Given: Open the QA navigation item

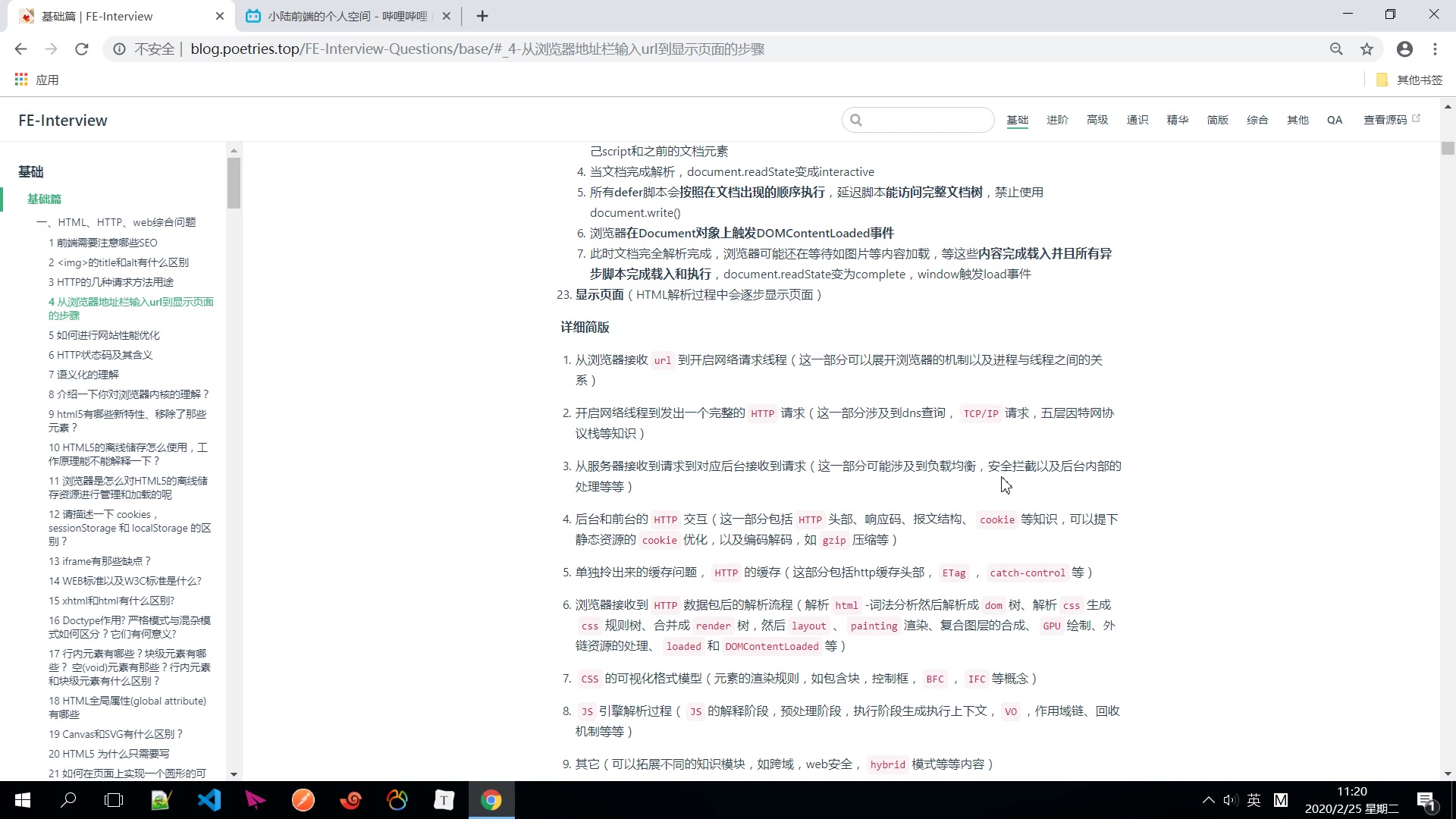Looking at the screenshot, I should click(x=1335, y=120).
